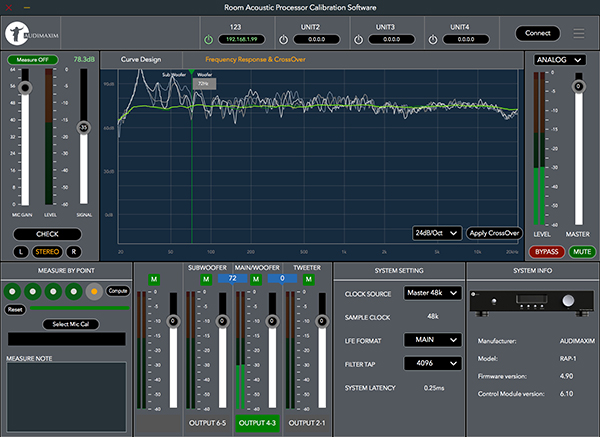Click the 78.3dB level readout

click(84, 59)
